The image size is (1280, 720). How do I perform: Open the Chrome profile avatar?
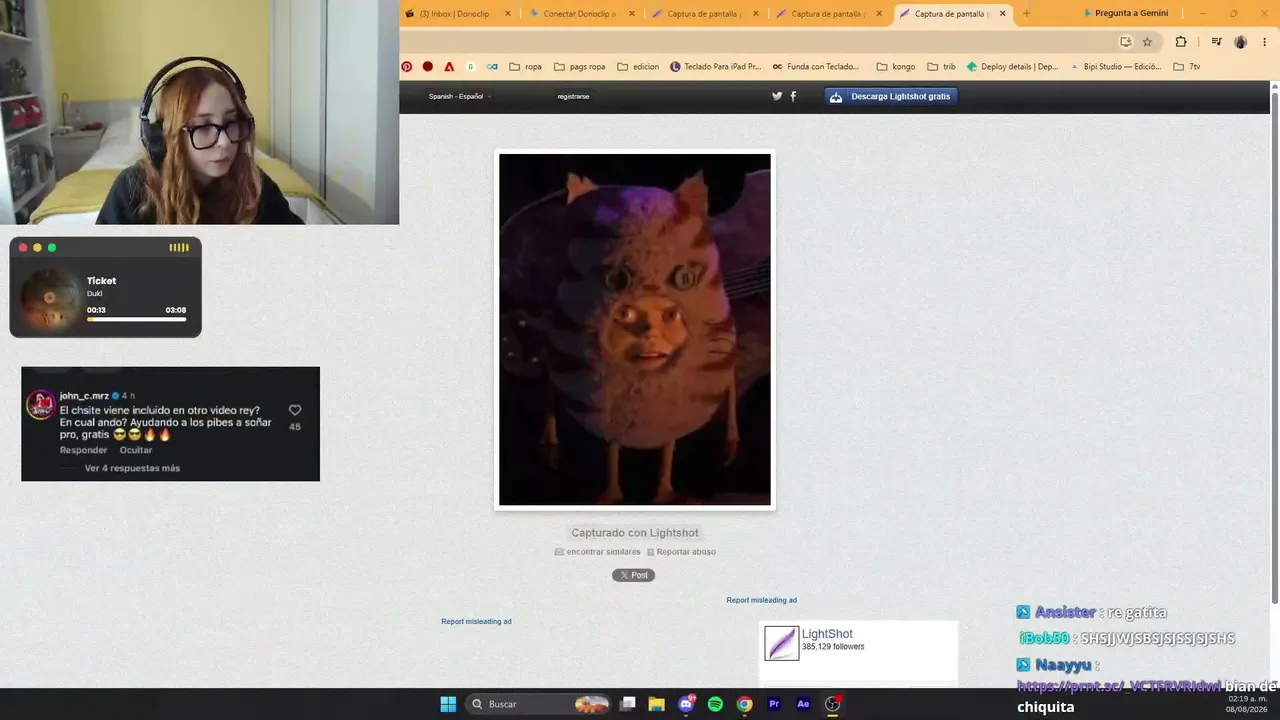[1241, 42]
